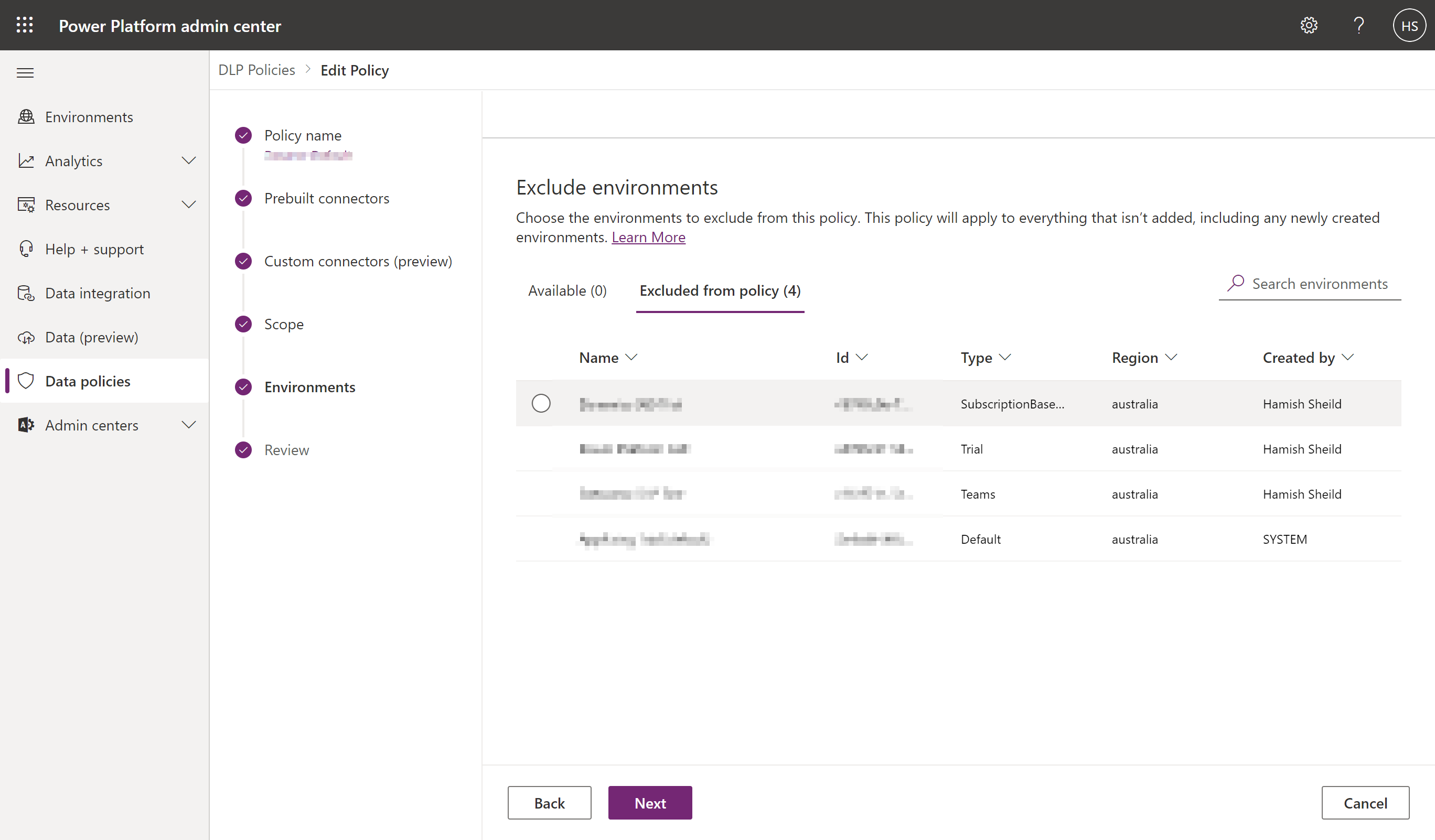
Task: Open the Learn More link
Action: coord(648,237)
